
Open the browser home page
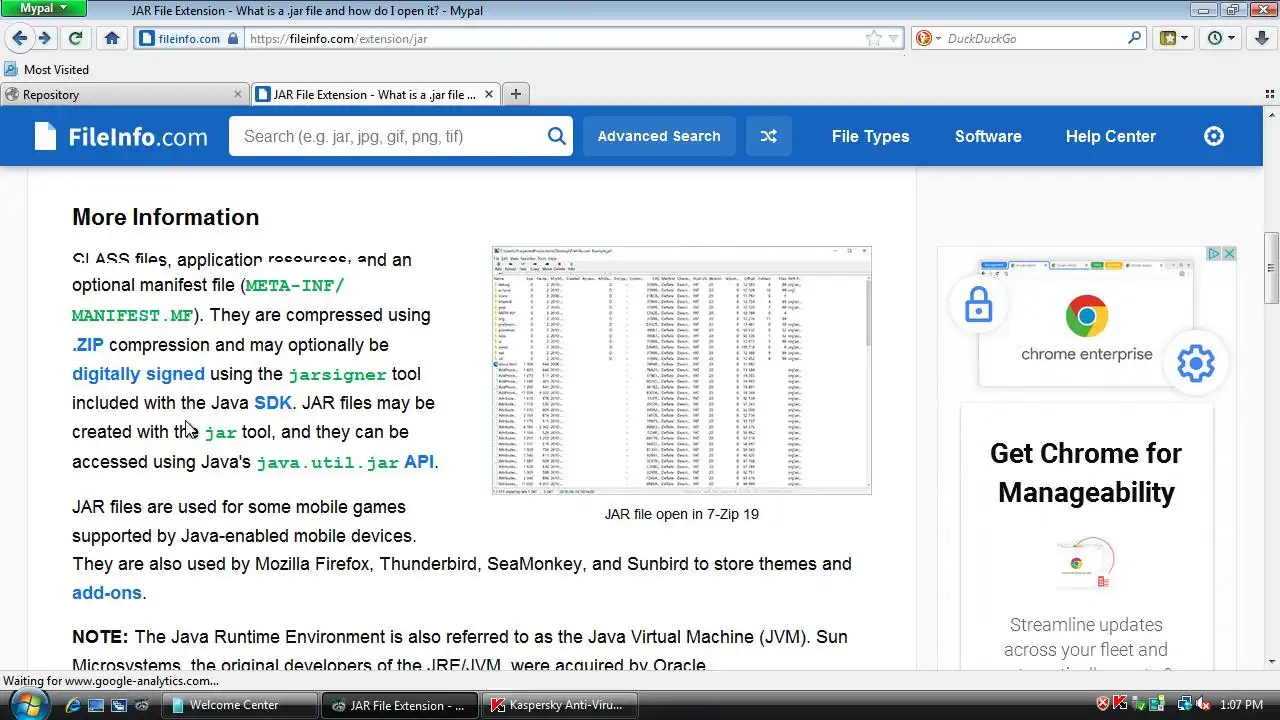pos(112,38)
